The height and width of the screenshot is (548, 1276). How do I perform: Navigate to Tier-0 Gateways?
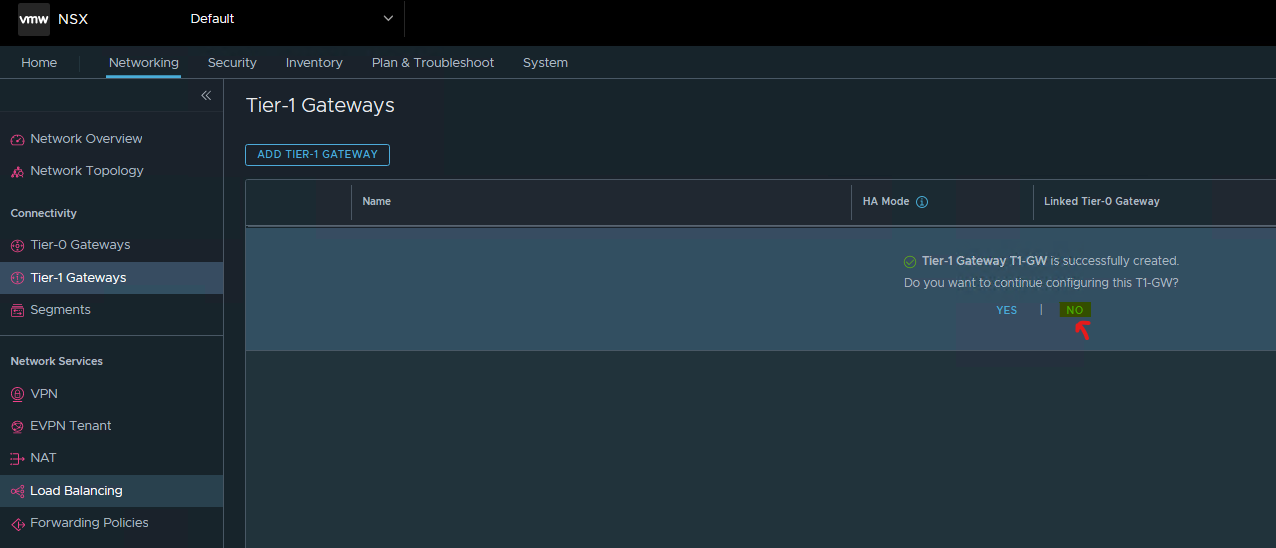click(80, 245)
